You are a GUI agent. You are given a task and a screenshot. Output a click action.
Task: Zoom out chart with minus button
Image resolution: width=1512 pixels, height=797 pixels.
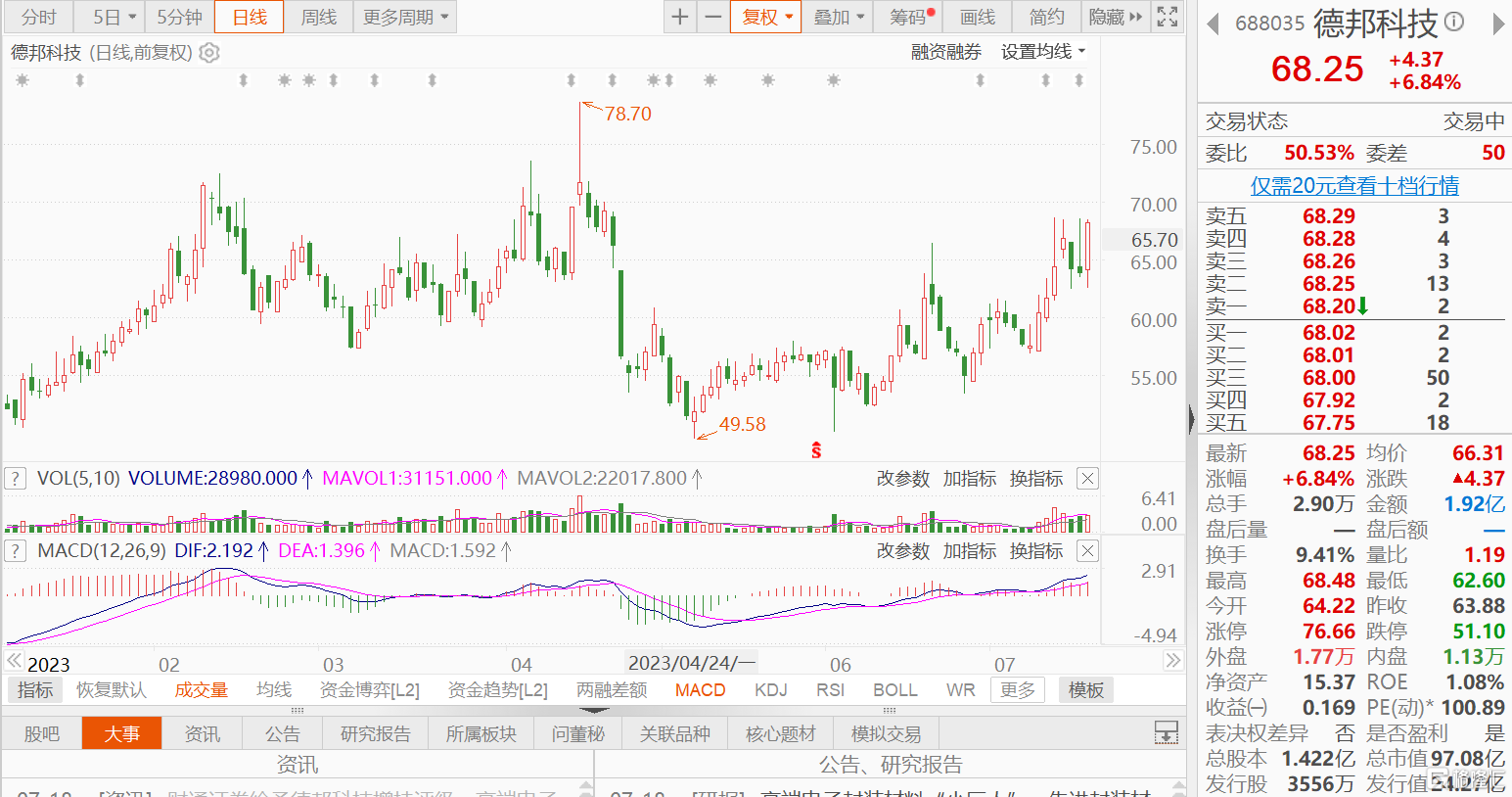713,17
